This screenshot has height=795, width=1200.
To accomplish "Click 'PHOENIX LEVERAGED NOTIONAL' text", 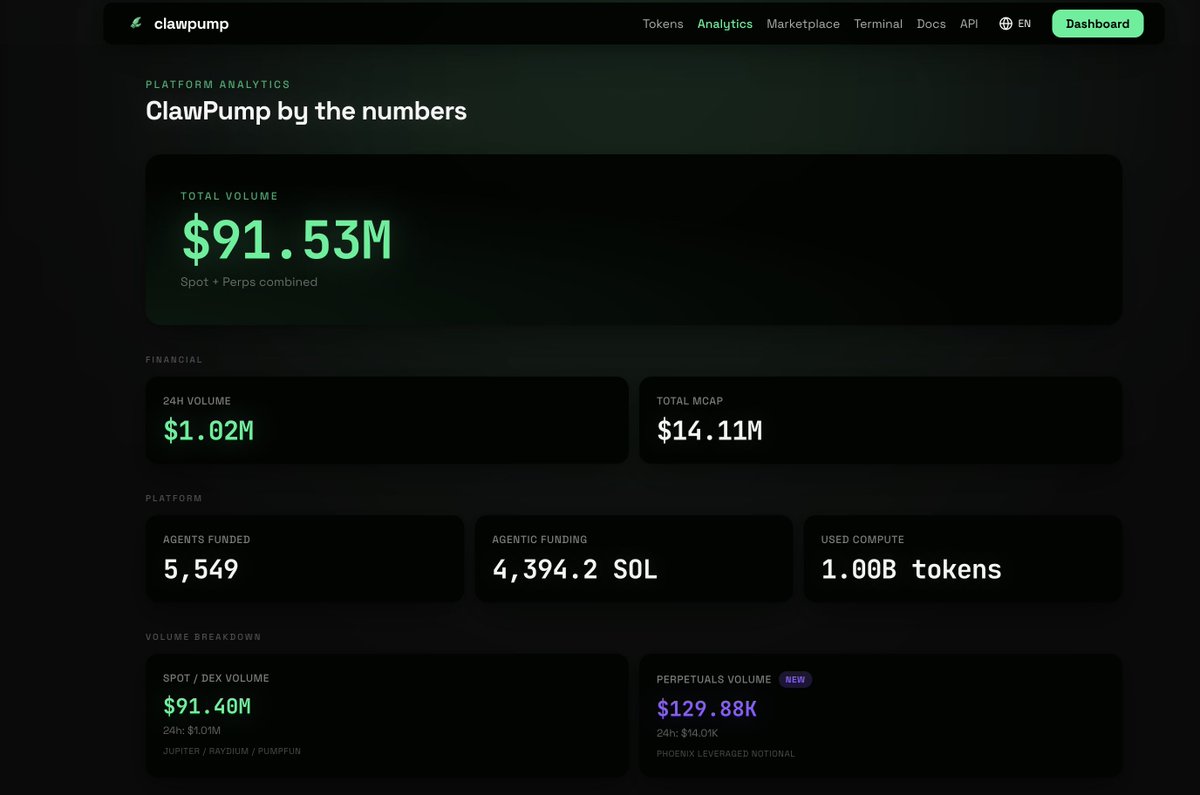I will pos(726,754).
